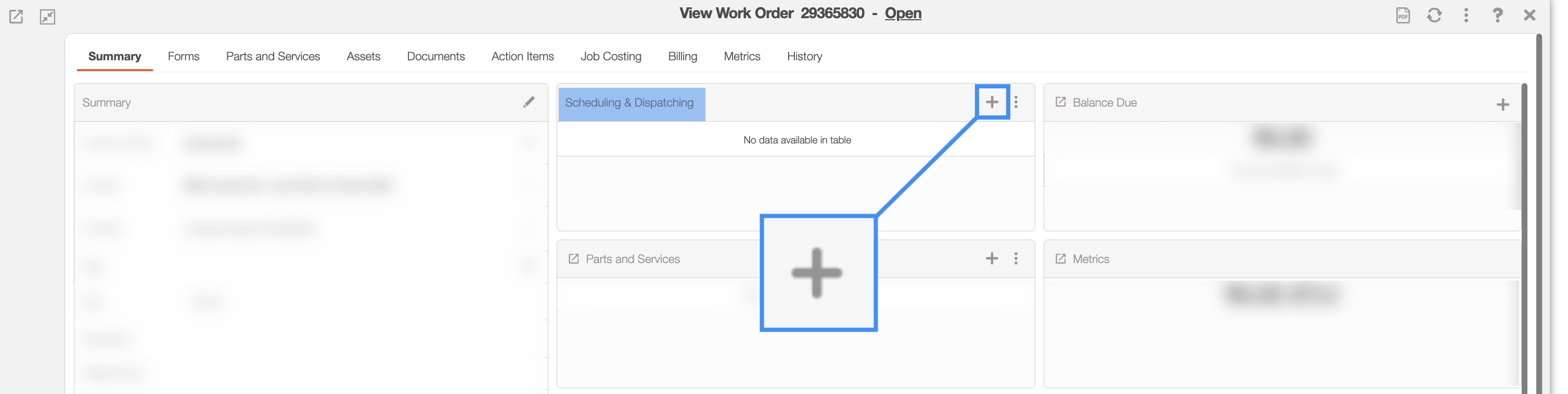Click the Open status link in title
The height and width of the screenshot is (394, 1568).
tap(903, 14)
